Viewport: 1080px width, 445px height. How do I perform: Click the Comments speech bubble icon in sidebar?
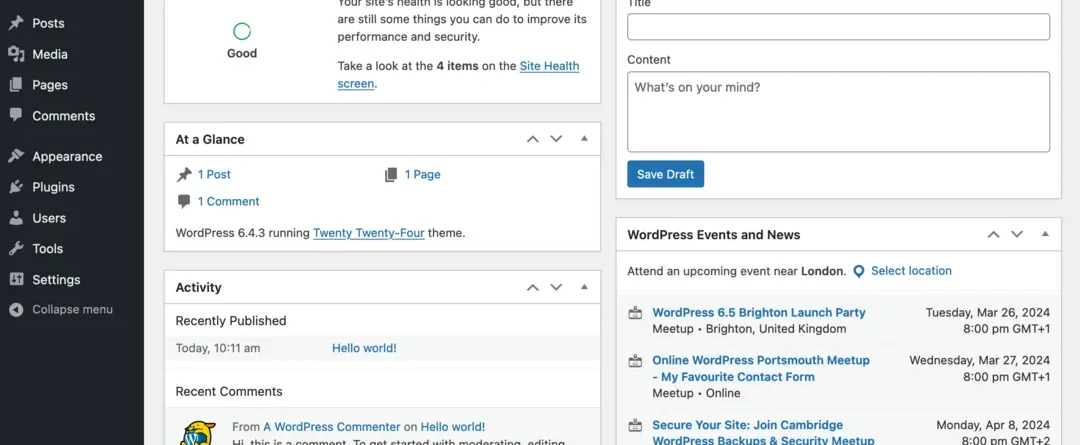[16, 116]
